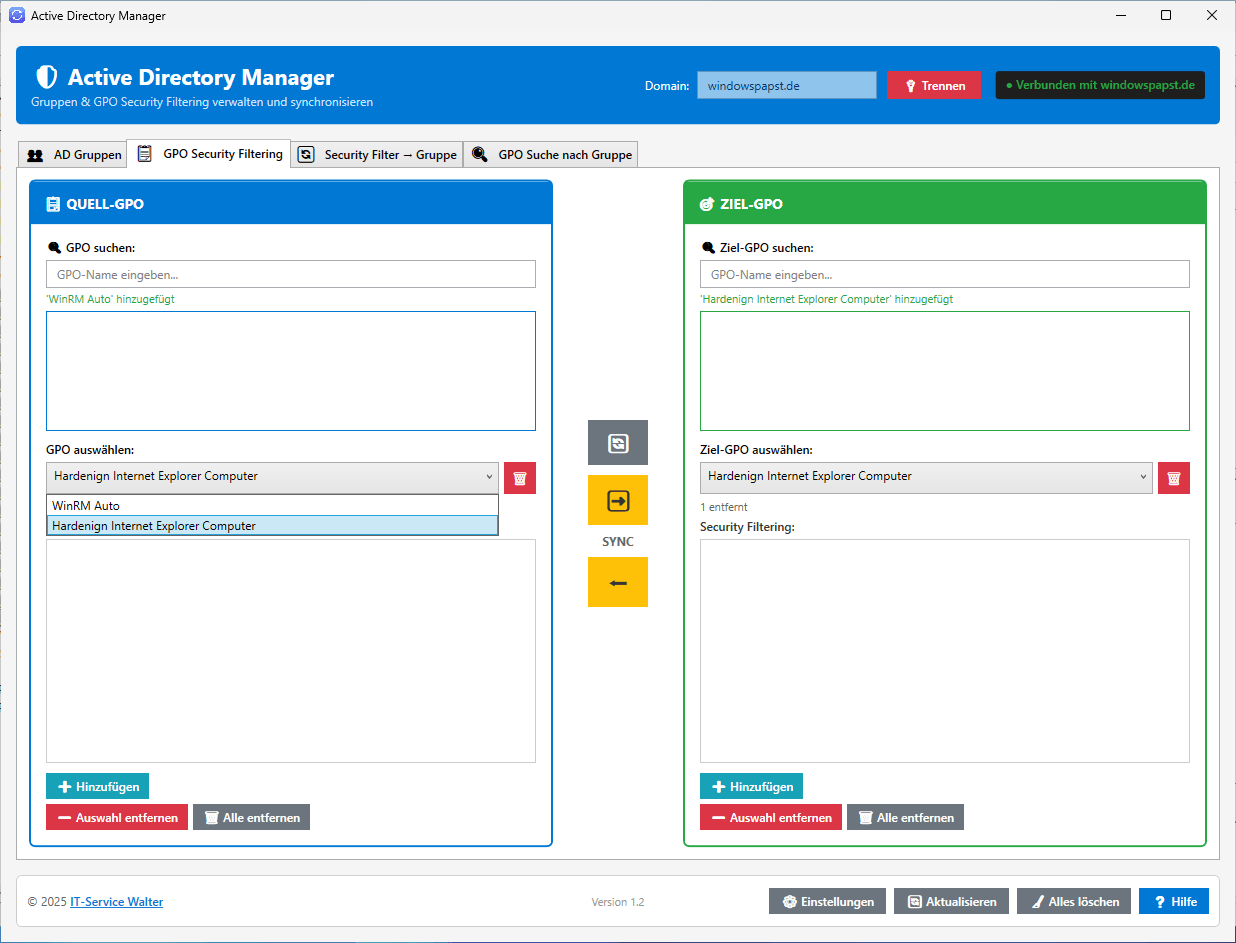This screenshot has height=943, width=1236.
Task: Click the Einstellungen settings button
Action: click(828, 901)
